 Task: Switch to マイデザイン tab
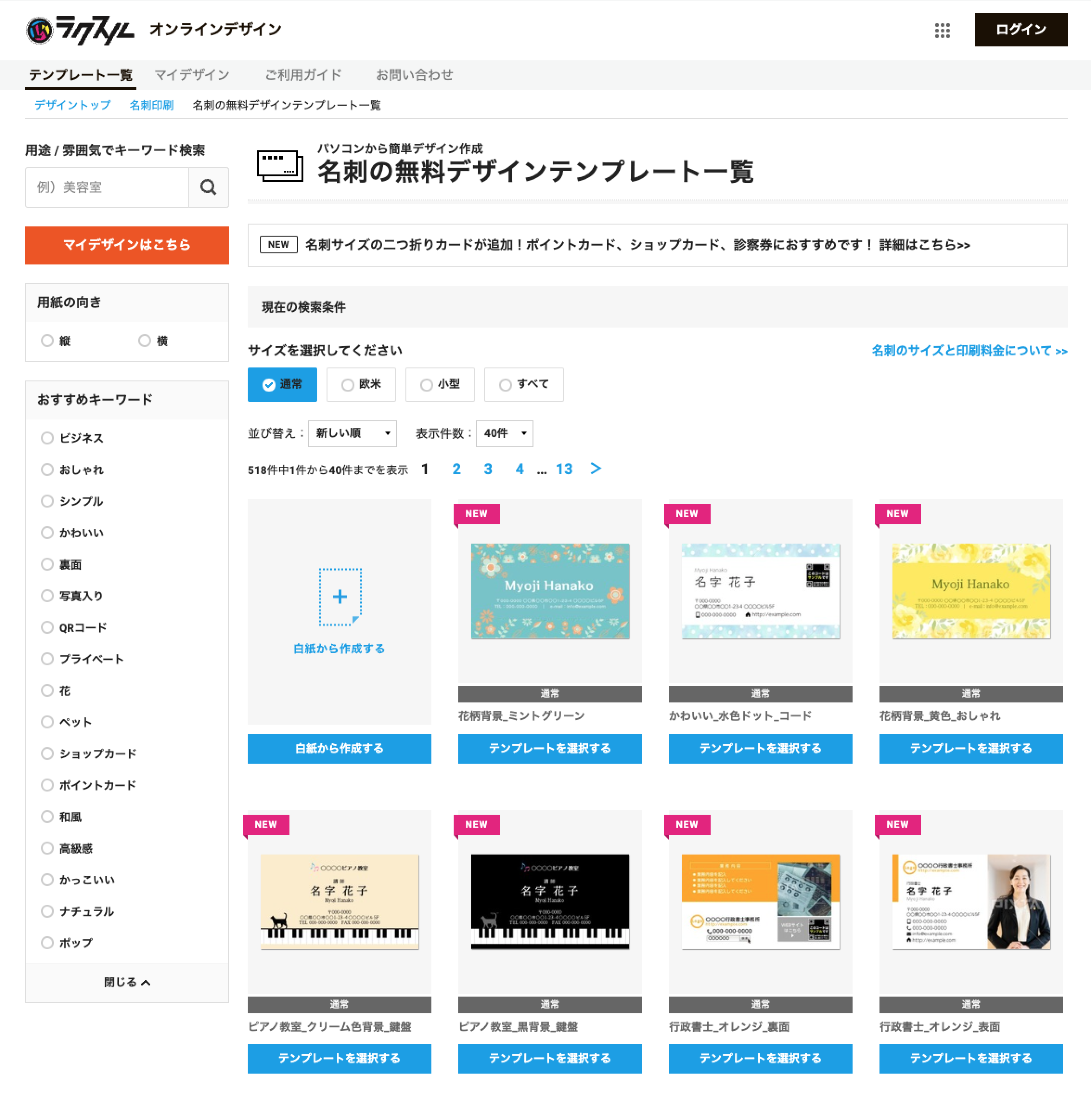click(x=192, y=75)
